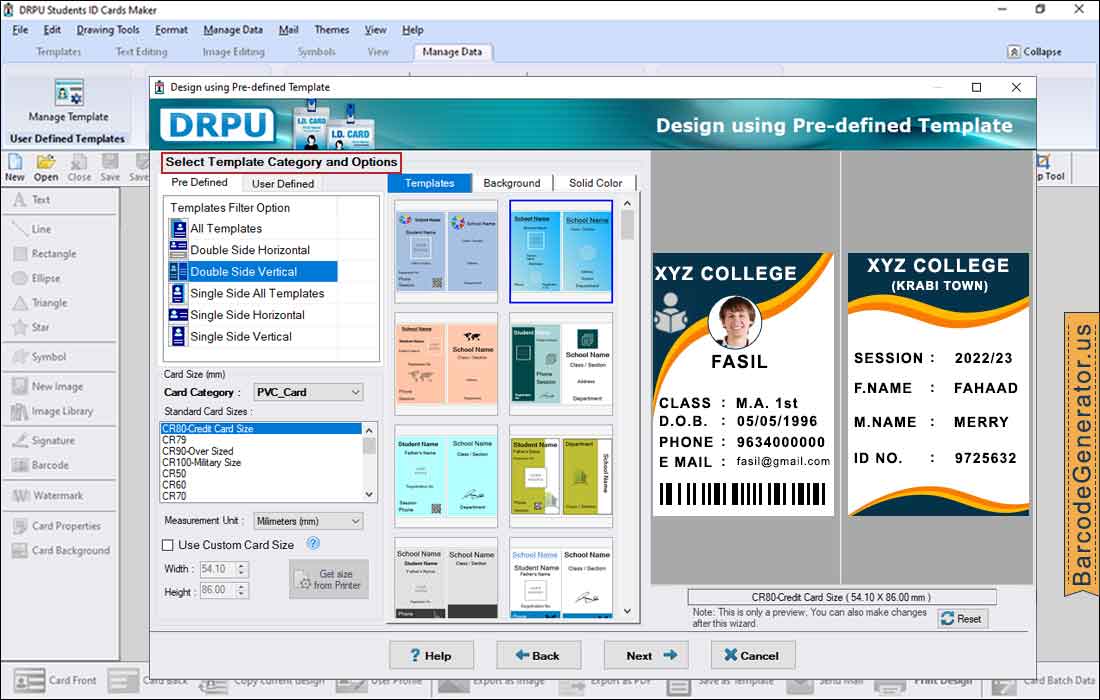Click the Width spinner arrows
This screenshot has width=1100, height=700.
[242, 570]
